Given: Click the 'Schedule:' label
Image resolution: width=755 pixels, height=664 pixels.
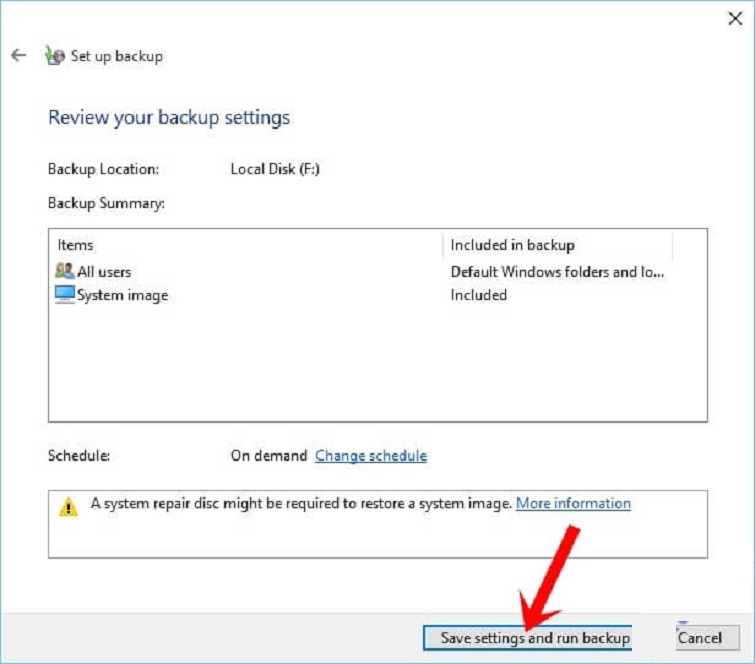Looking at the screenshot, I should click(x=79, y=456).
